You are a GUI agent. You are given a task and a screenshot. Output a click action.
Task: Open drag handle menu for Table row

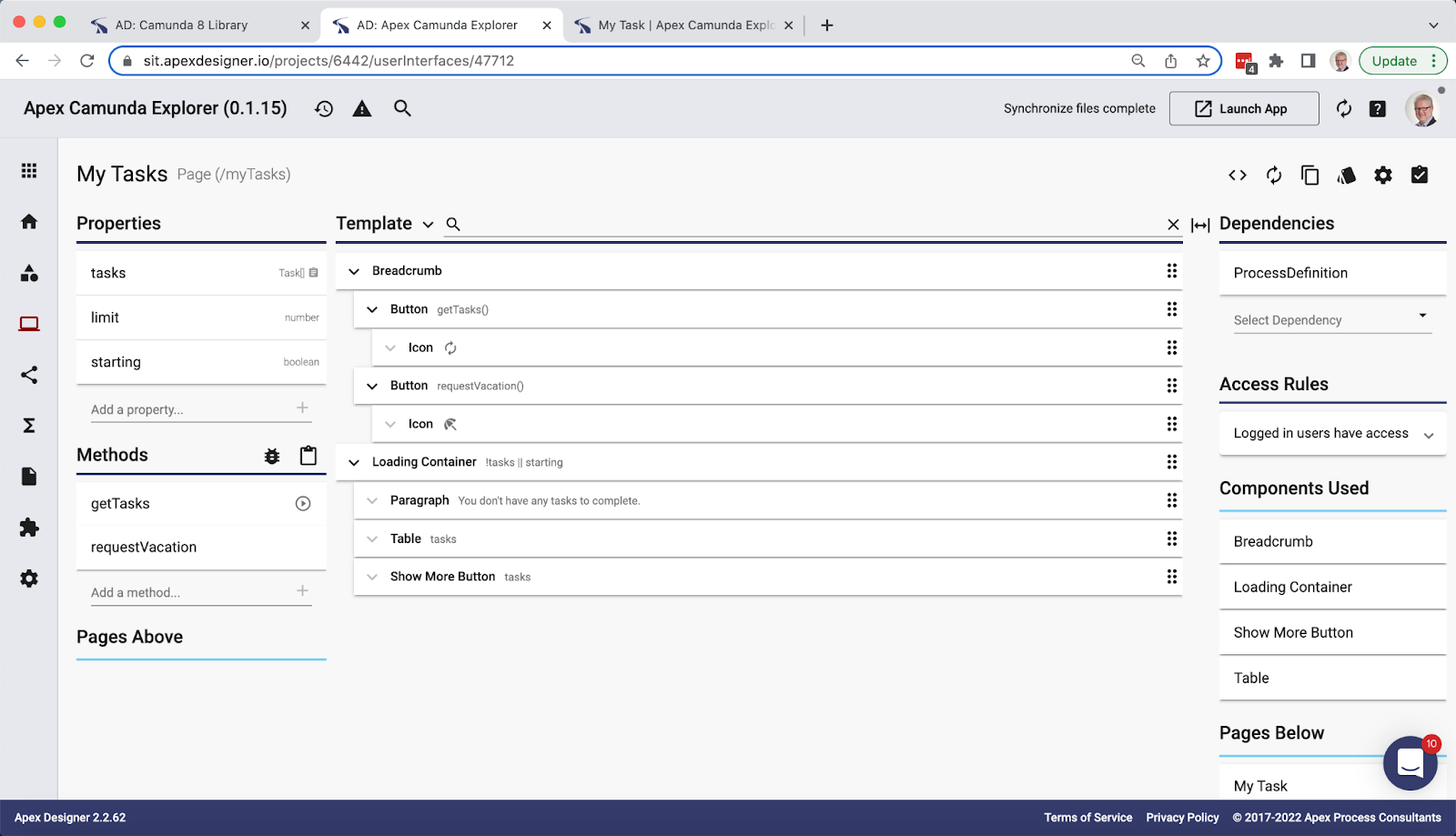(x=1172, y=539)
